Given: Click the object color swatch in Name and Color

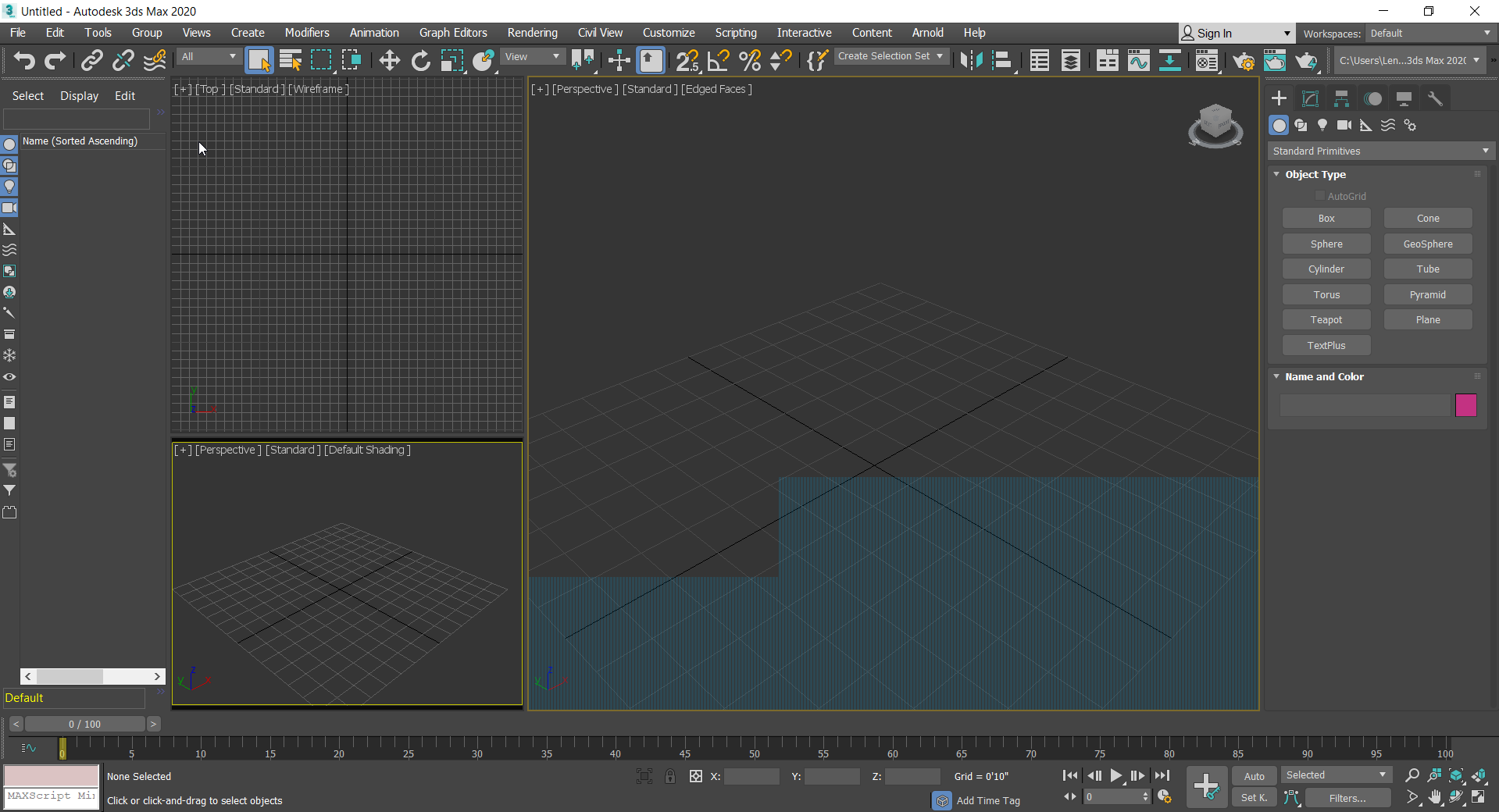Looking at the screenshot, I should point(1466,405).
